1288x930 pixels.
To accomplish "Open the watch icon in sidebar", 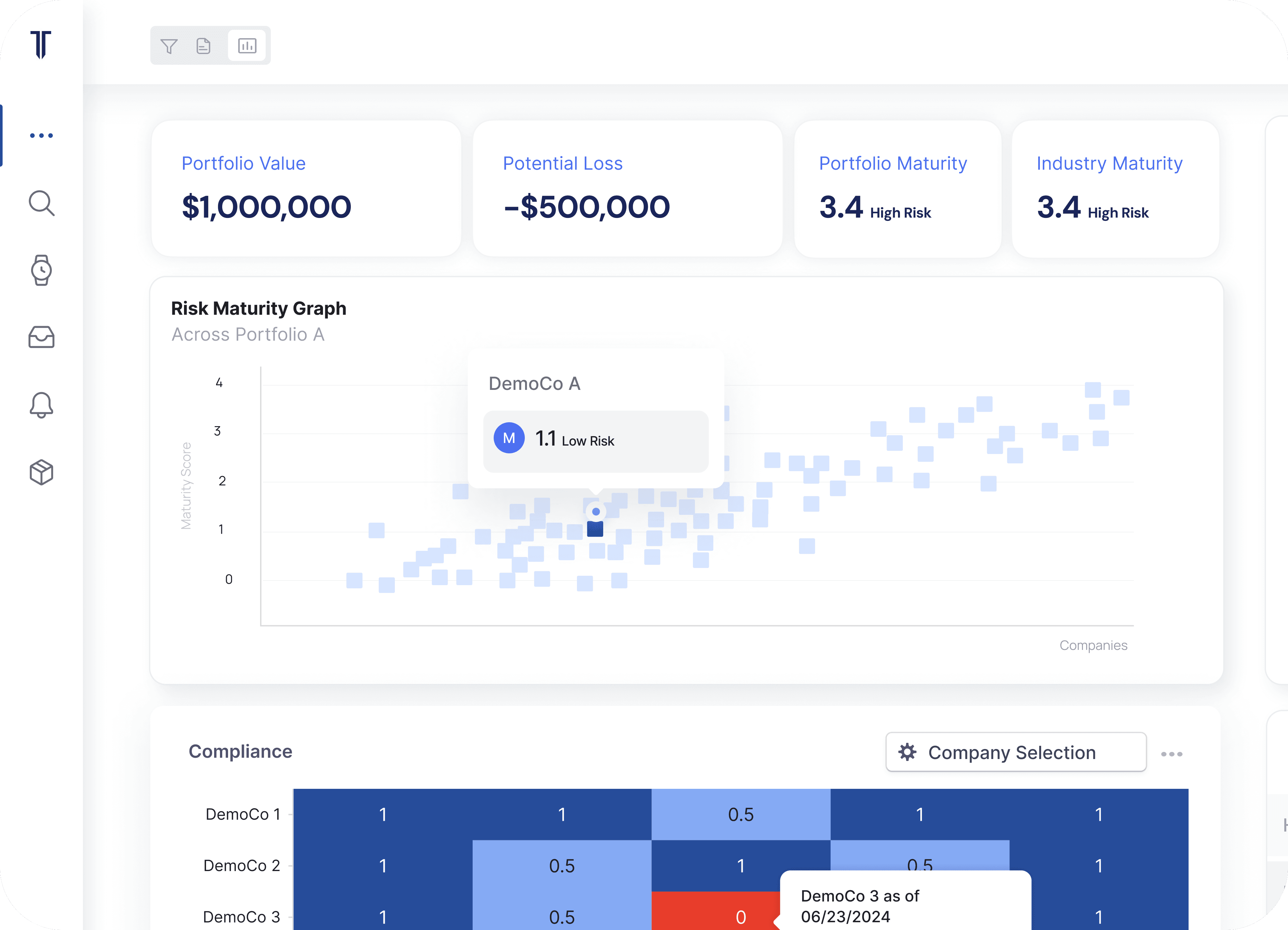I will [41, 270].
